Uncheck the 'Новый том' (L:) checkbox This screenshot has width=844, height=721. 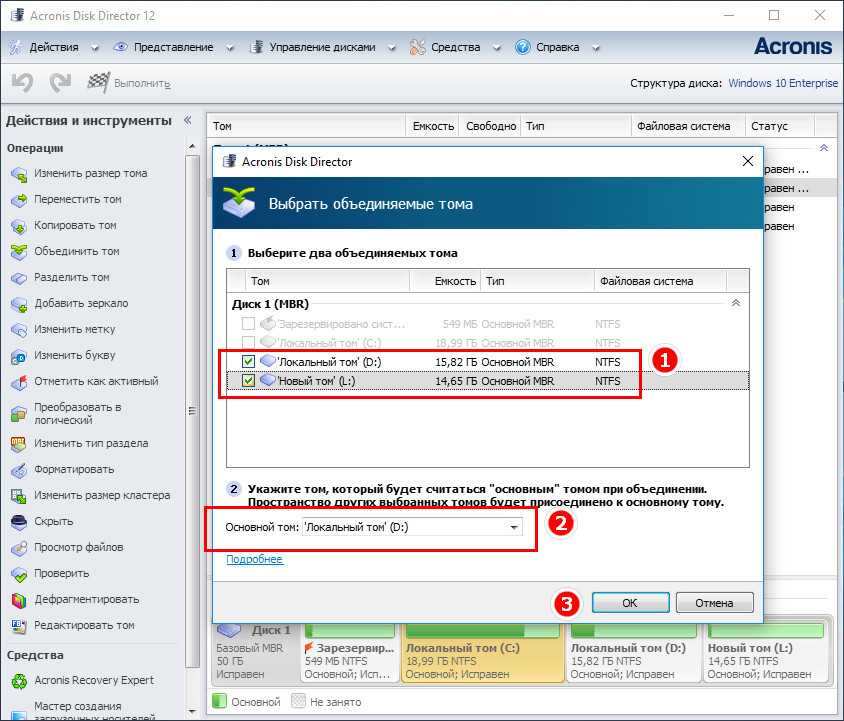tap(248, 381)
